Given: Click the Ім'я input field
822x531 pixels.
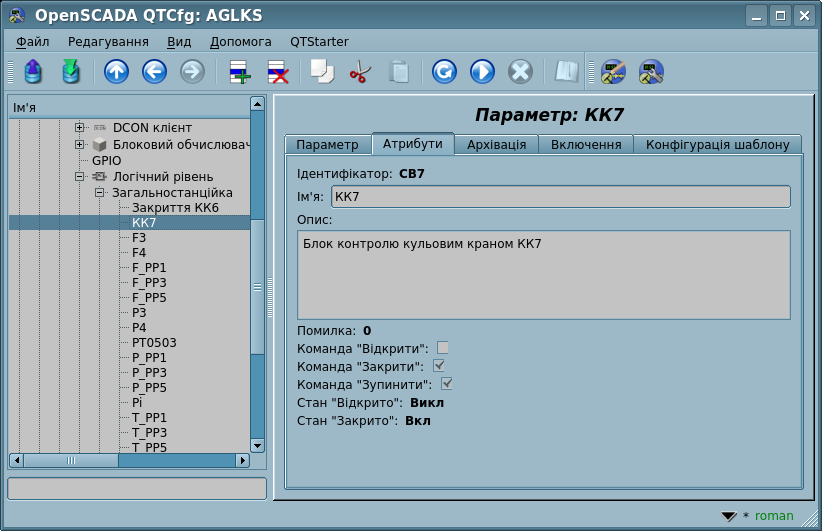Looking at the screenshot, I should (x=560, y=196).
